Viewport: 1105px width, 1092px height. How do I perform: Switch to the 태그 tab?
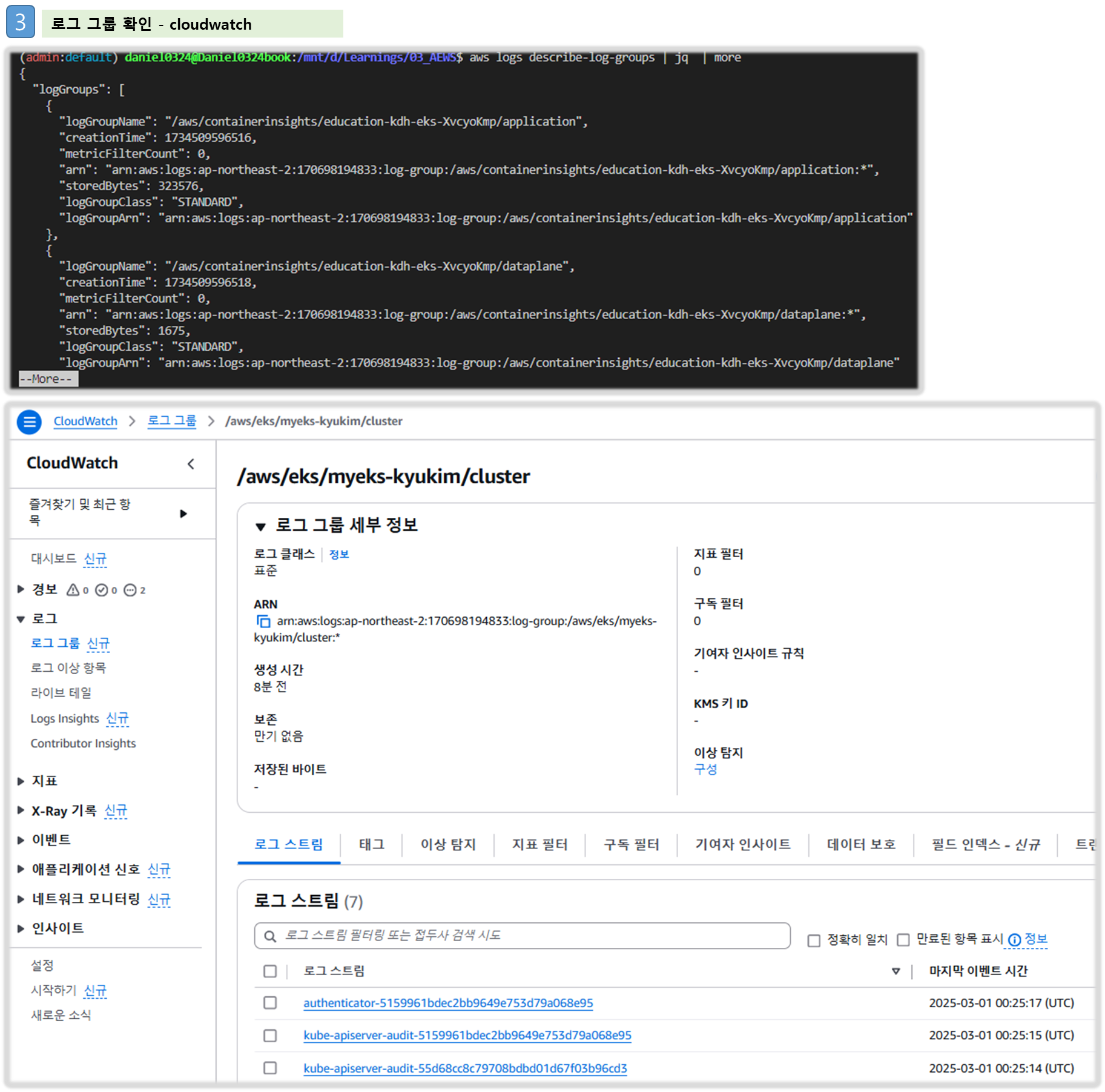[x=372, y=844]
